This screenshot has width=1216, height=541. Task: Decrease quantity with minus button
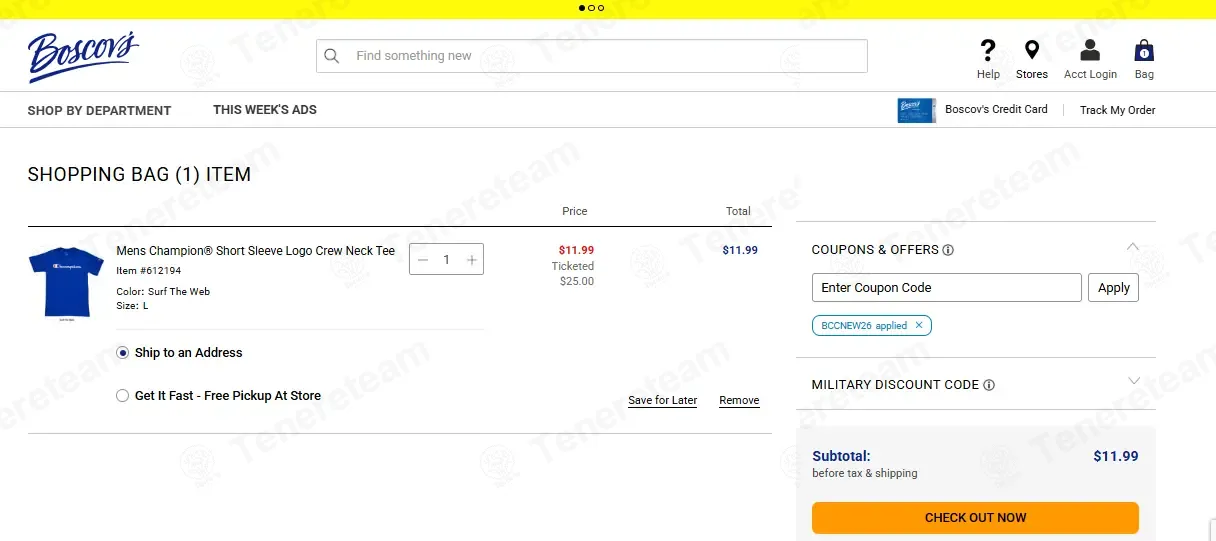coord(423,260)
